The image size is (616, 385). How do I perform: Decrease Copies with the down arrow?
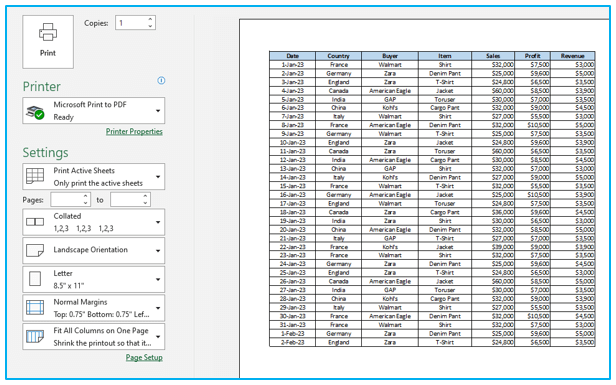(150, 26)
